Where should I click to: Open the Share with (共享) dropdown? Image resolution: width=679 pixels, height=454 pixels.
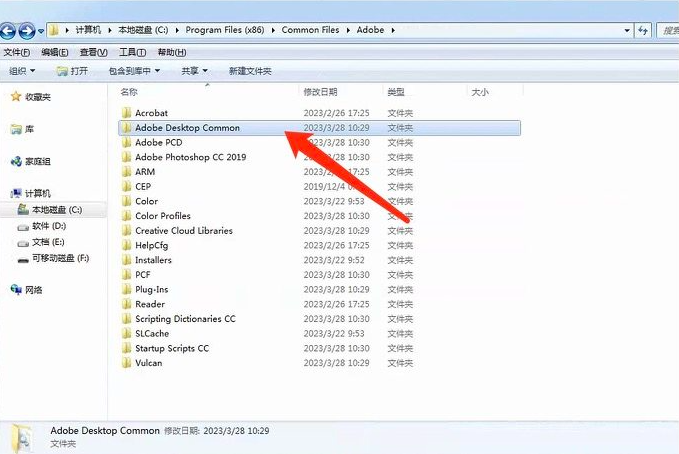(194, 71)
